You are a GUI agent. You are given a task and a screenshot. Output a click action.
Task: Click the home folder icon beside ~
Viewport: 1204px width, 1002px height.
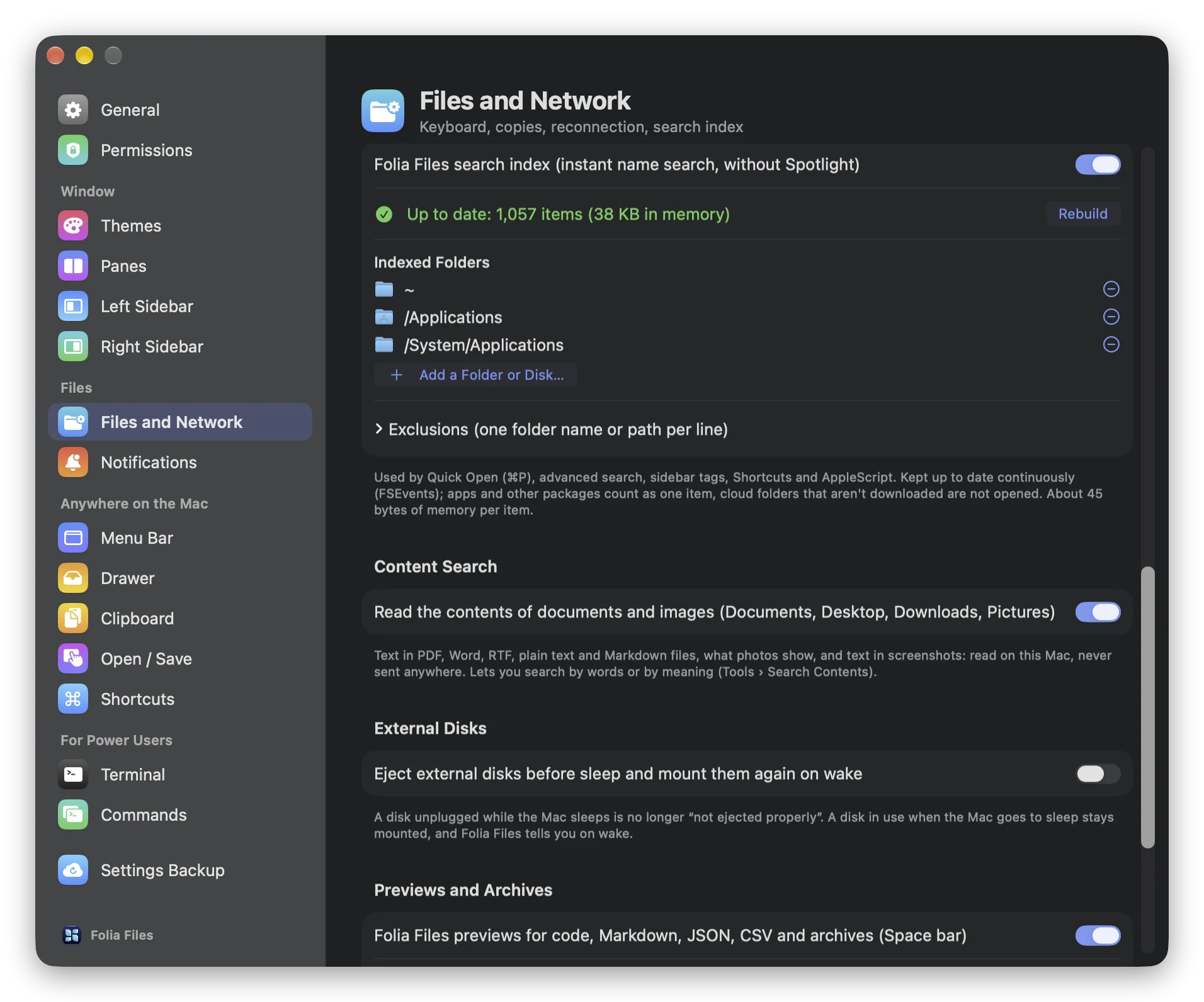(384, 290)
